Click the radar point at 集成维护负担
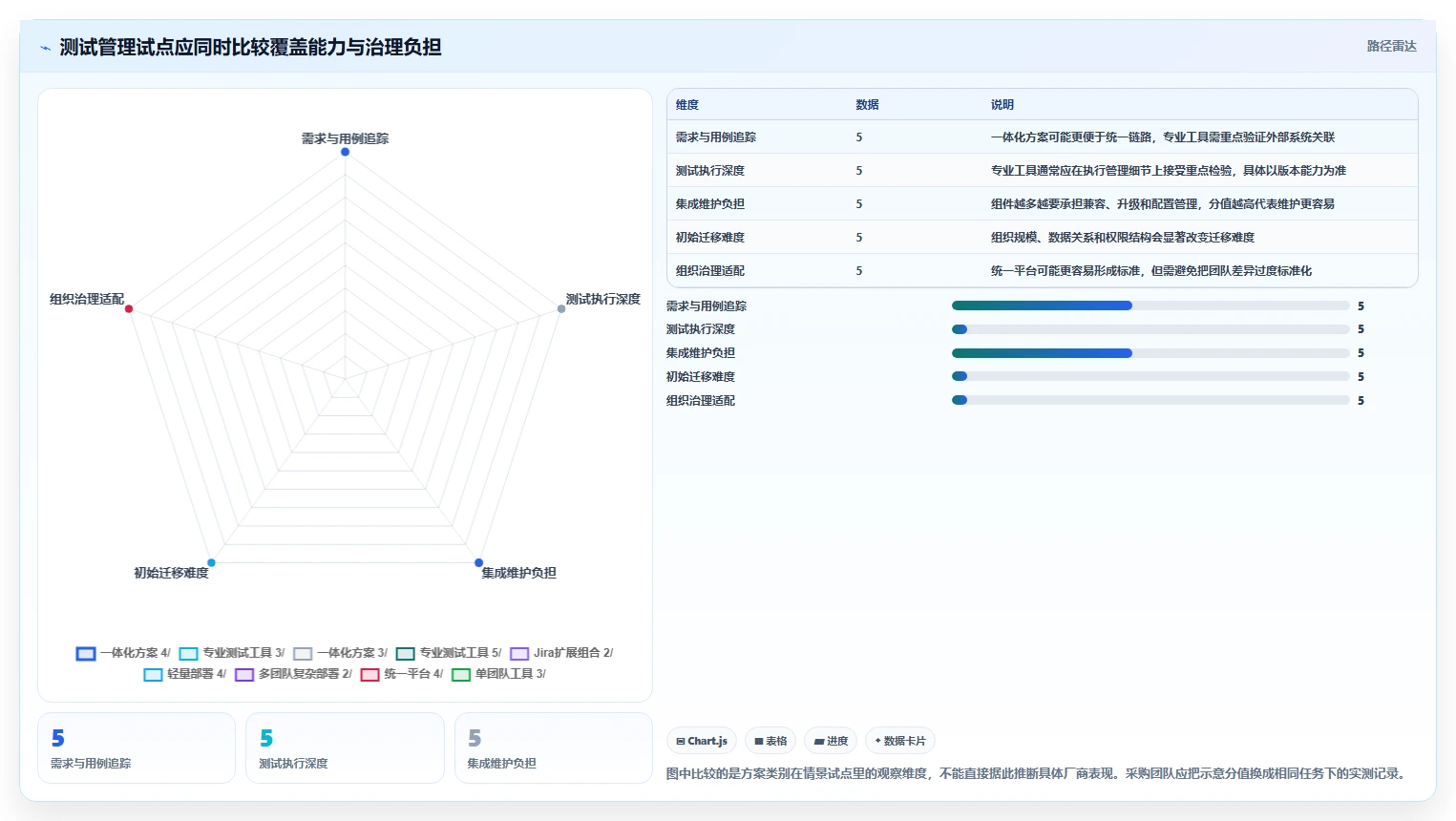Viewport: 1456px width, 821px height. (478, 562)
